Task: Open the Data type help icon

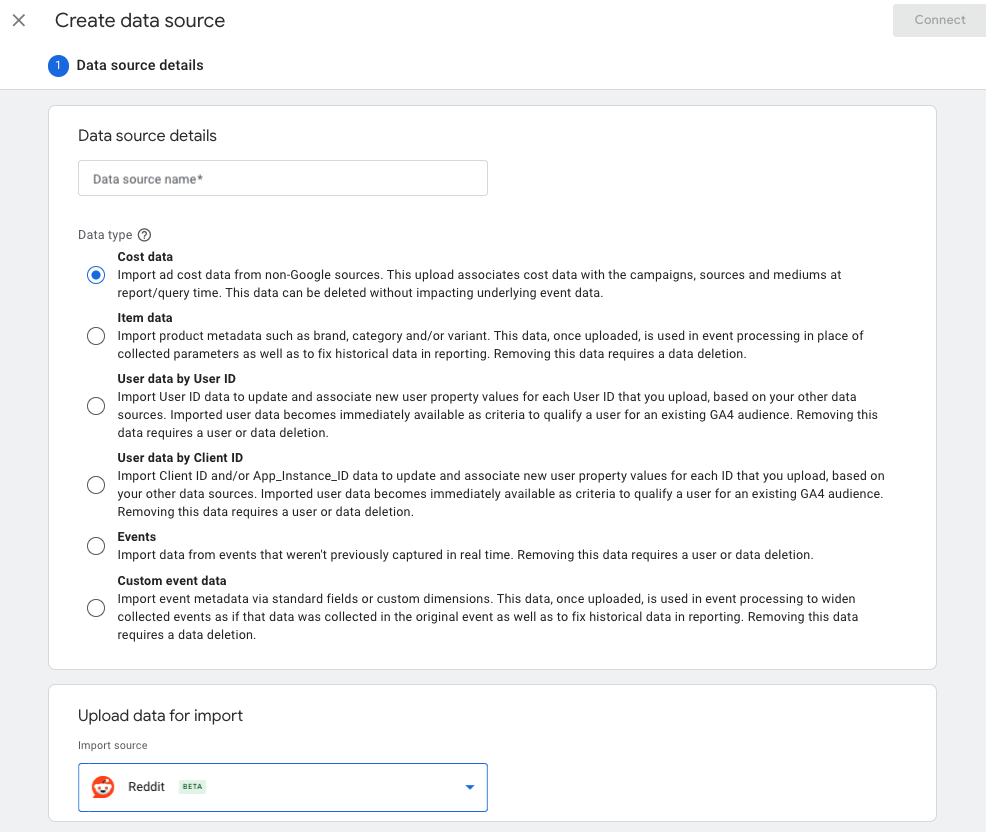Action: point(144,235)
